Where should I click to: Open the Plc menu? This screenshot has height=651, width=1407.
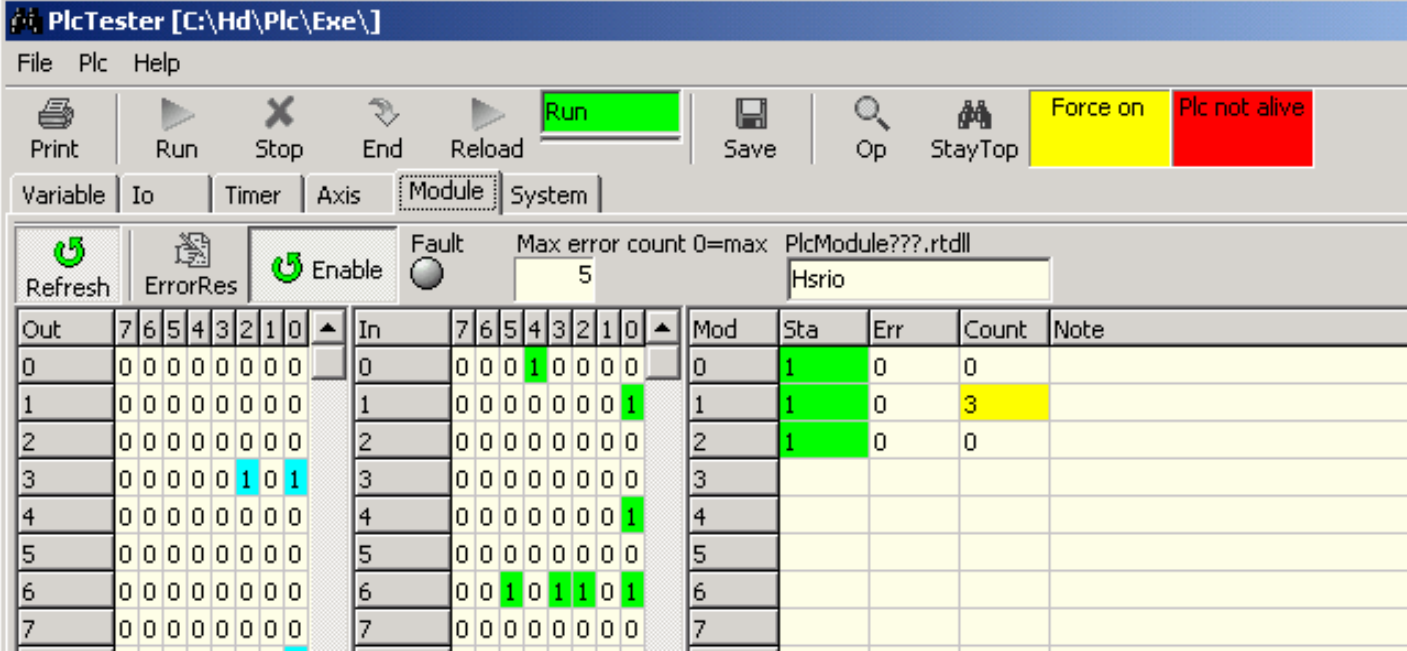click(x=93, y=63)
